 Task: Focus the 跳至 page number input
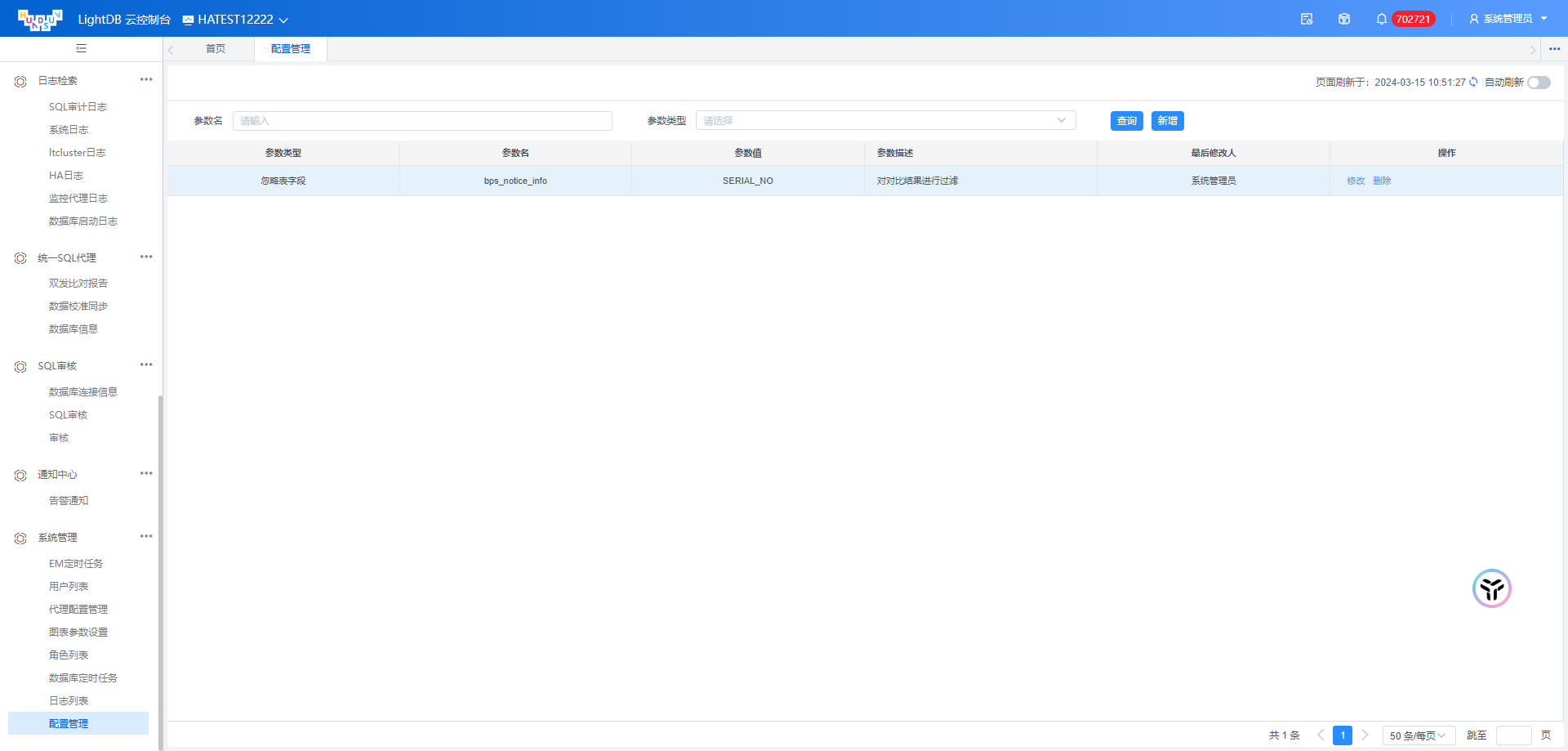(1513, 735)
